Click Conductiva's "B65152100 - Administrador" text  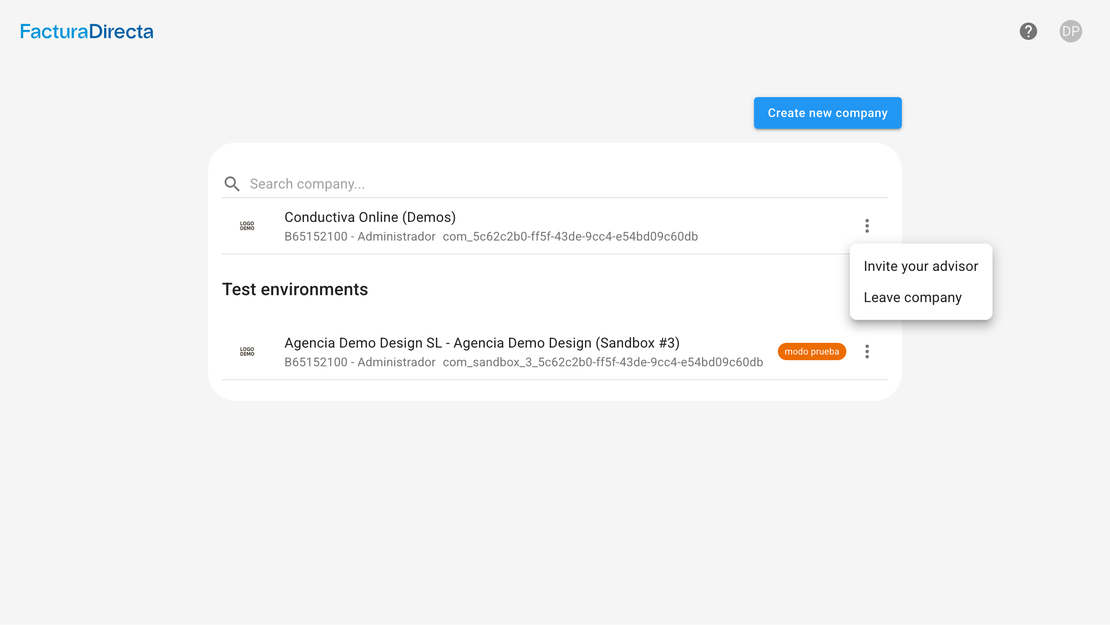point(360,237)
